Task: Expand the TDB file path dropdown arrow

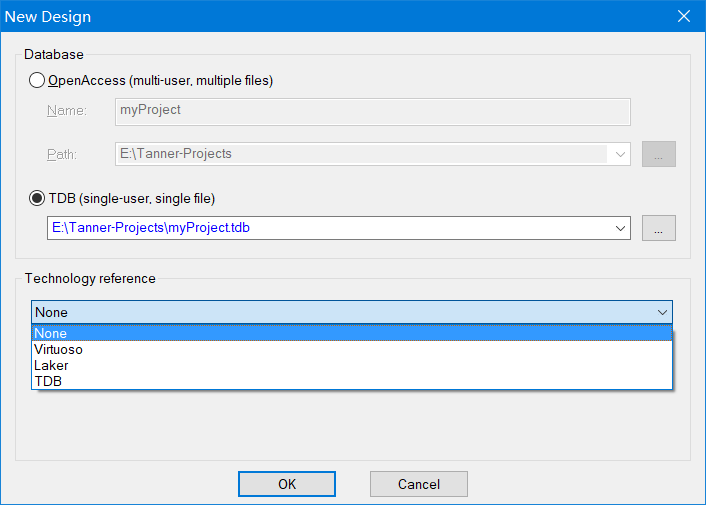Action: click(620, 228)
